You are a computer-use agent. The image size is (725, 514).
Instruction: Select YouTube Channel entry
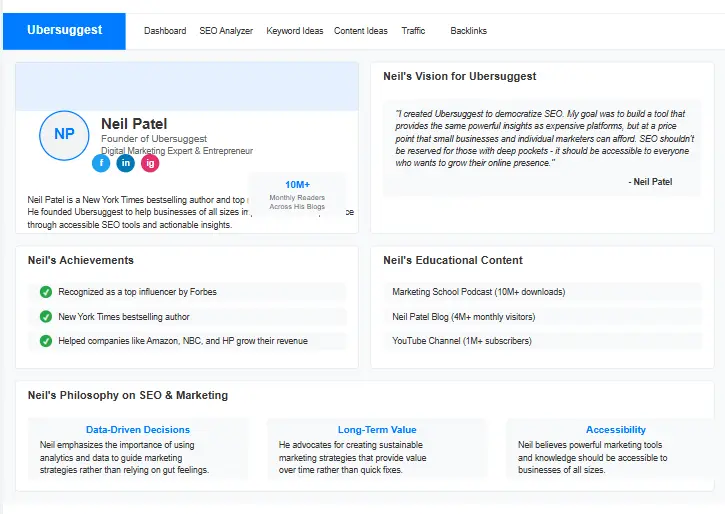coord(542,341)
